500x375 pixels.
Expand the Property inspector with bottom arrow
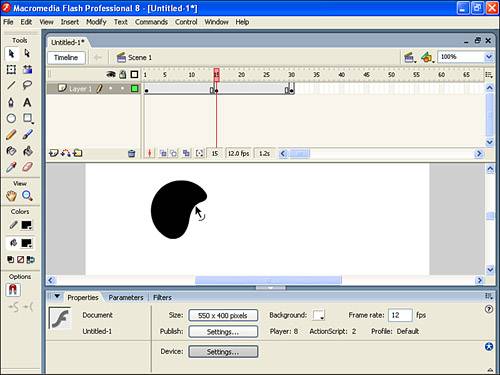click(x=490, y=370)
